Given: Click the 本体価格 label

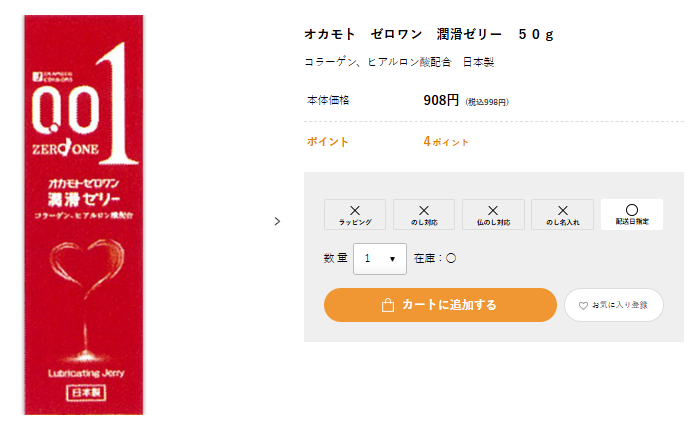Looking at the screenshot, I should [x=328, y=100].
